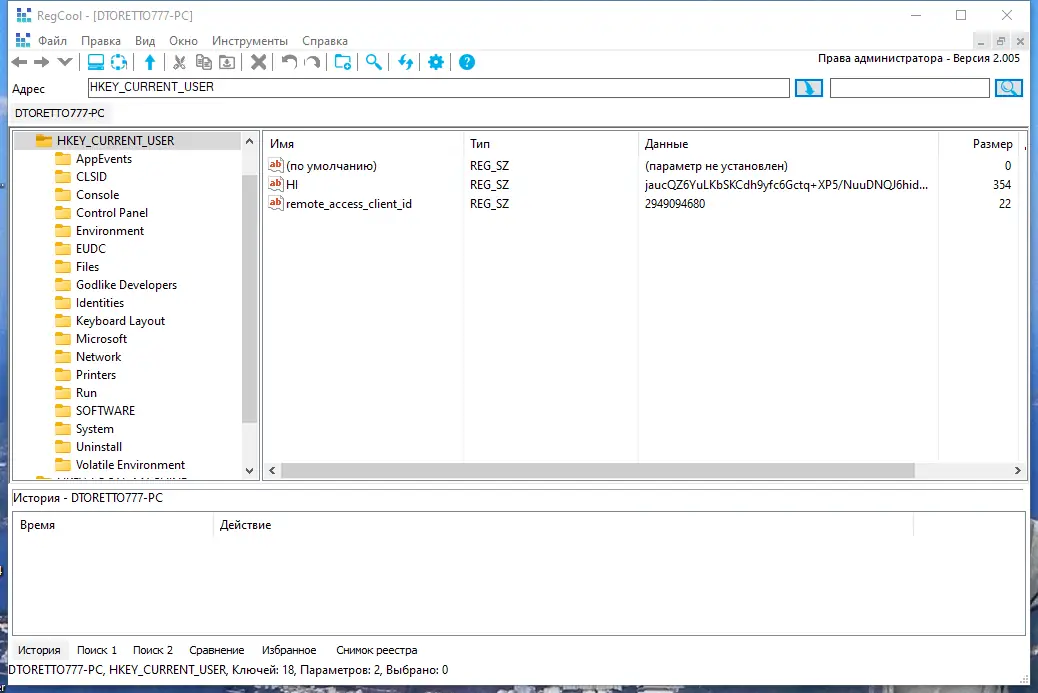Click the Undo arrow icon

tap(289, 62)
